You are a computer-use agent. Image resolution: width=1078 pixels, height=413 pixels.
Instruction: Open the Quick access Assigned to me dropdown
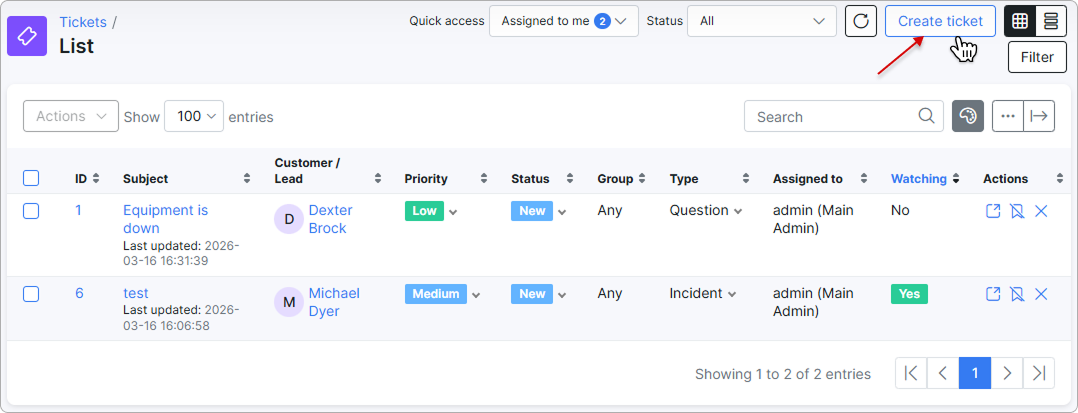(564, 21)
